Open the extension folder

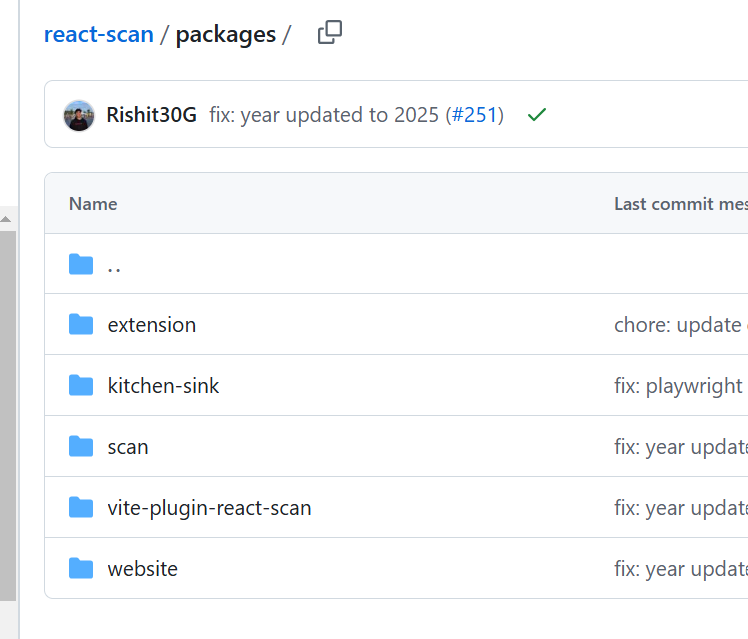point(152,325)
